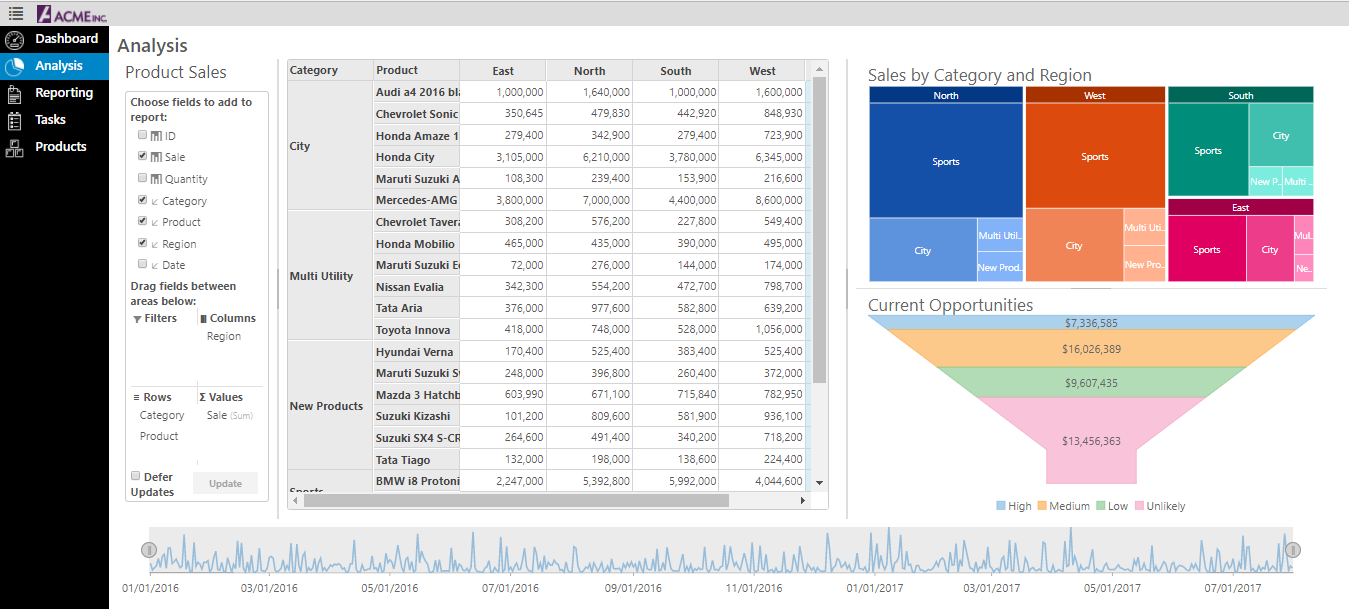
Task: Open Dashboard via its gauge icon
Action: pyautogui.click(x=15, y=40)
